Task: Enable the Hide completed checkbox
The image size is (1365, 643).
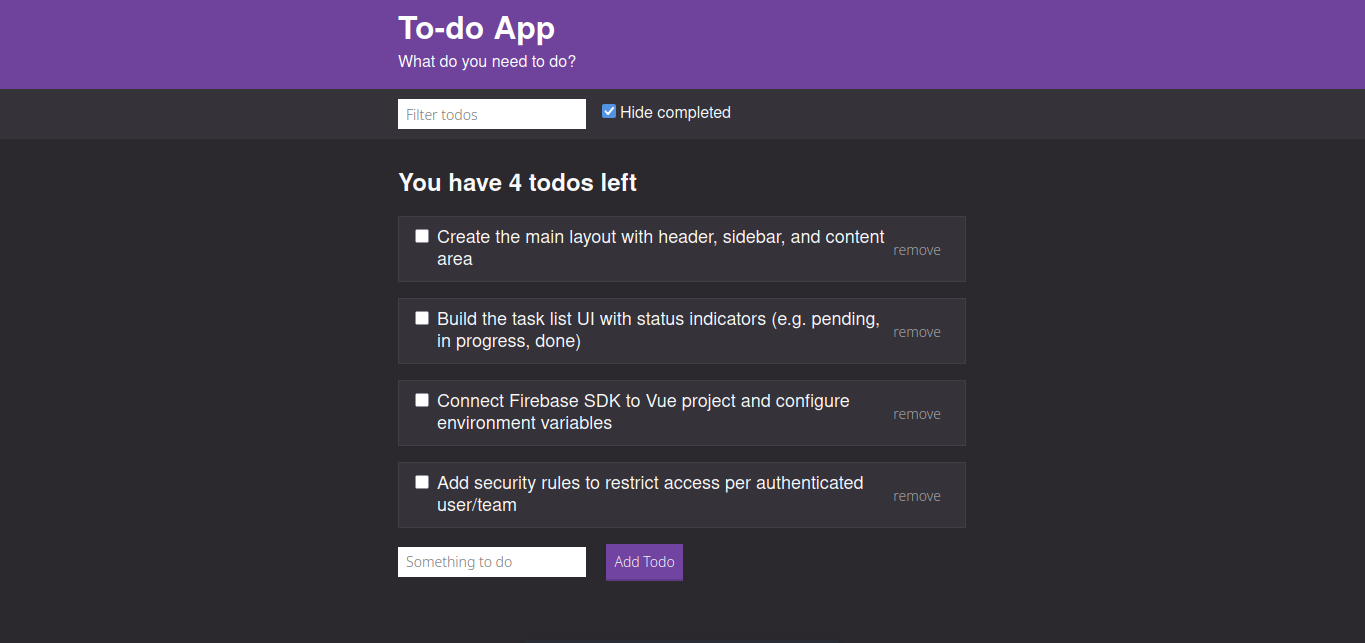Action: pos(608,111)
